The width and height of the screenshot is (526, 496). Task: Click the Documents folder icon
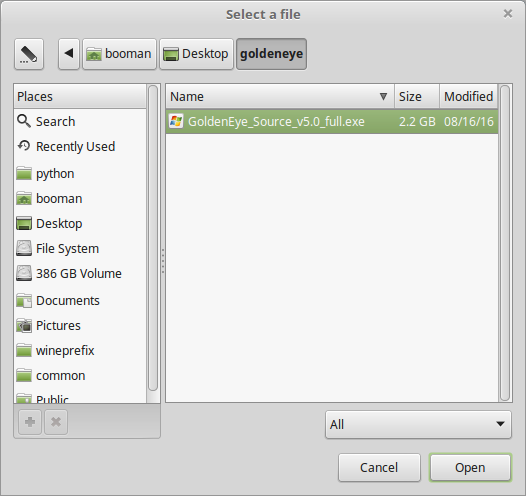(x=24, y=300)
